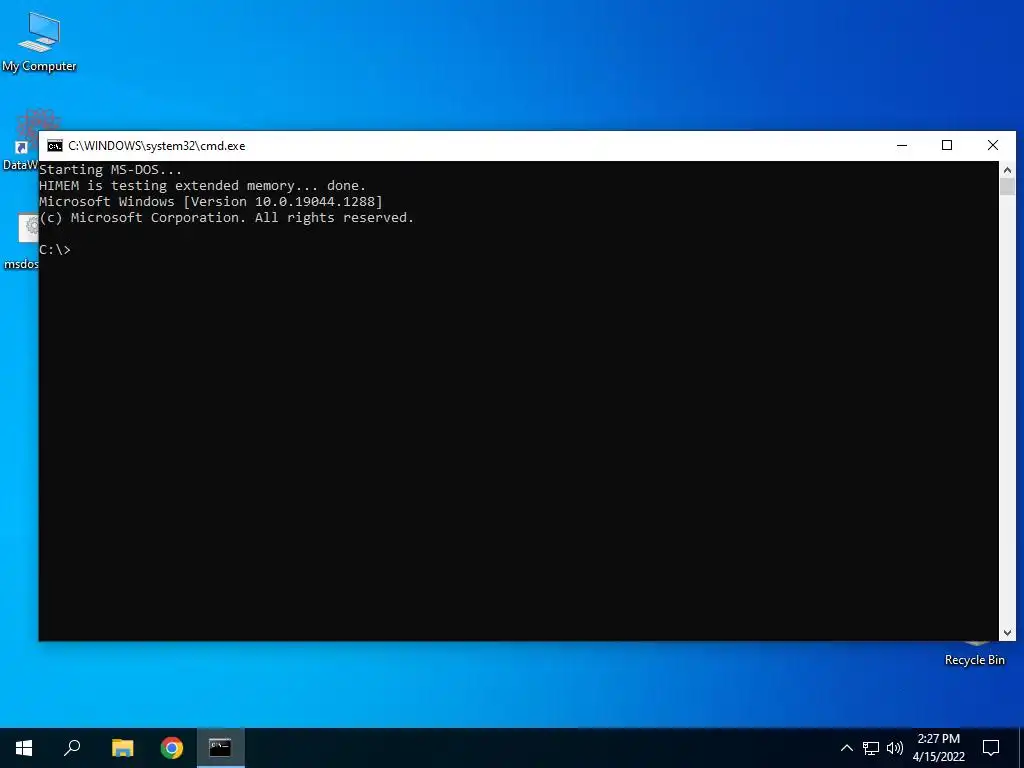Screen dimensions: 1024x768
Task: Open the clock showing 2:27 PM
Action: tap(938, 748)
